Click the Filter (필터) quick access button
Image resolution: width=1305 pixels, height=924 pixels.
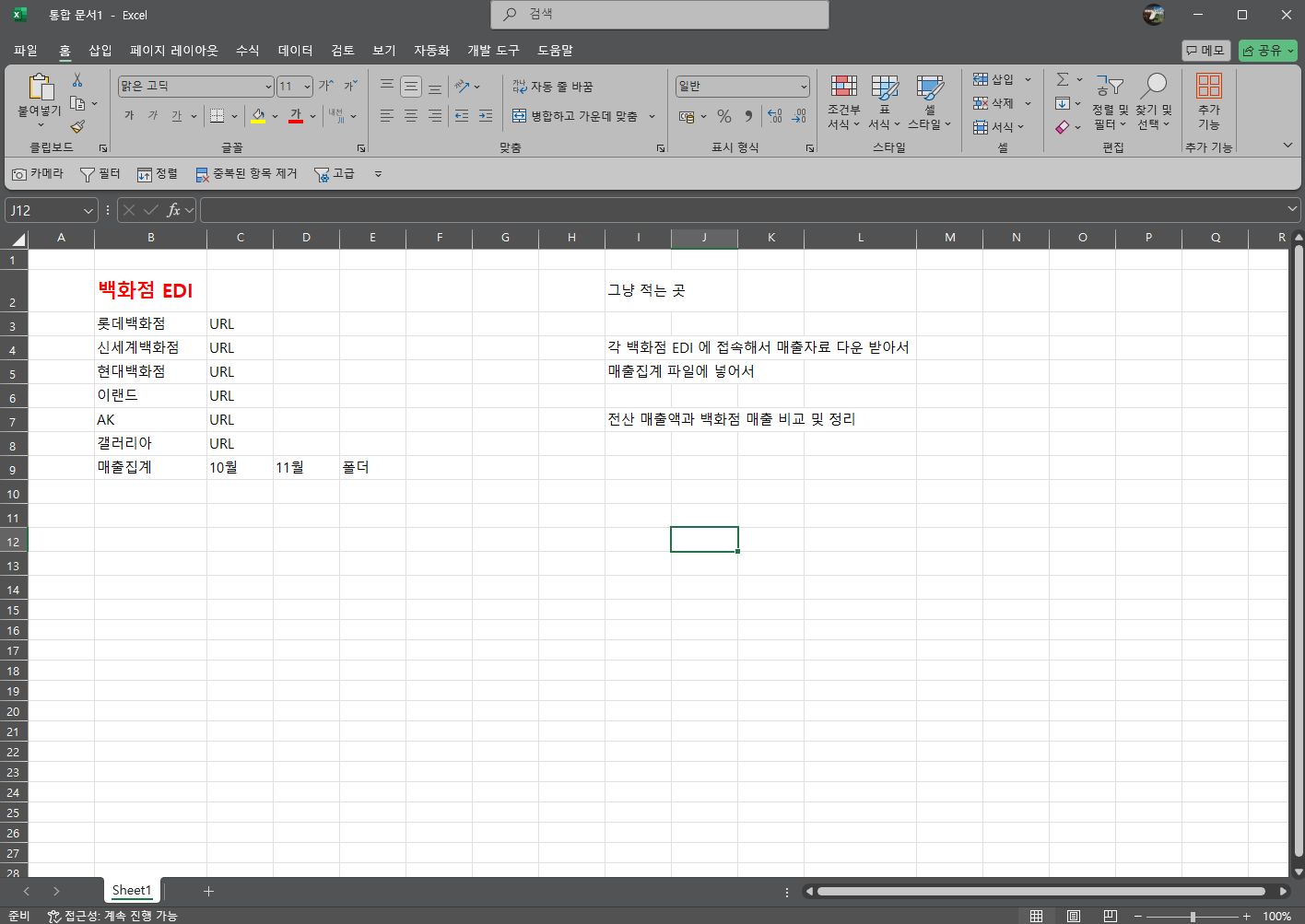pyautogui.click(x=100, y=174)
